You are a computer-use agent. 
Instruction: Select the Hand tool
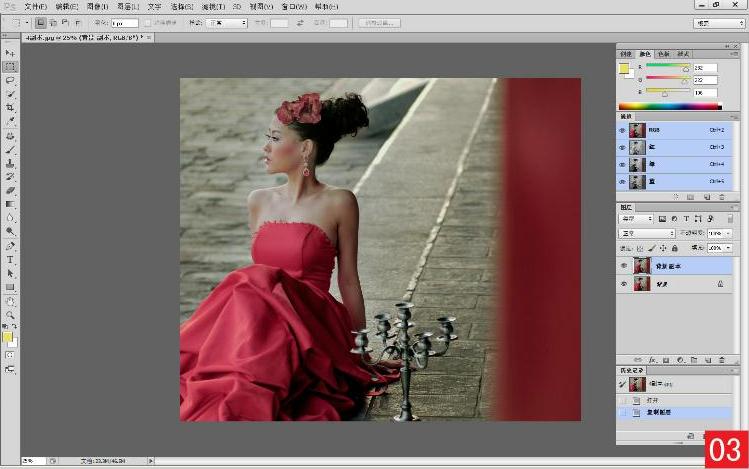[10, 302]
